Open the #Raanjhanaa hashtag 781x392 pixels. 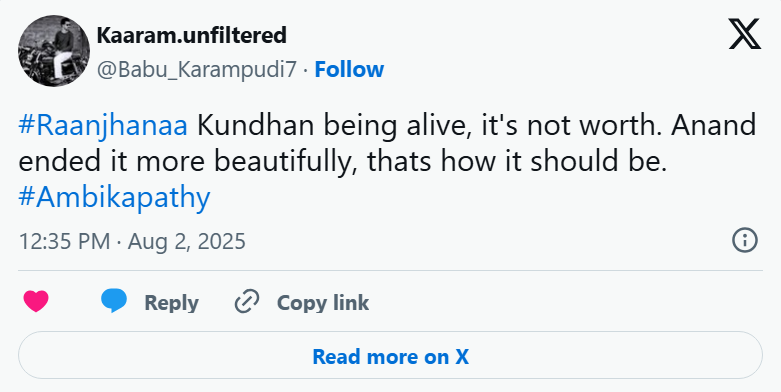click(x=103, y=127)
